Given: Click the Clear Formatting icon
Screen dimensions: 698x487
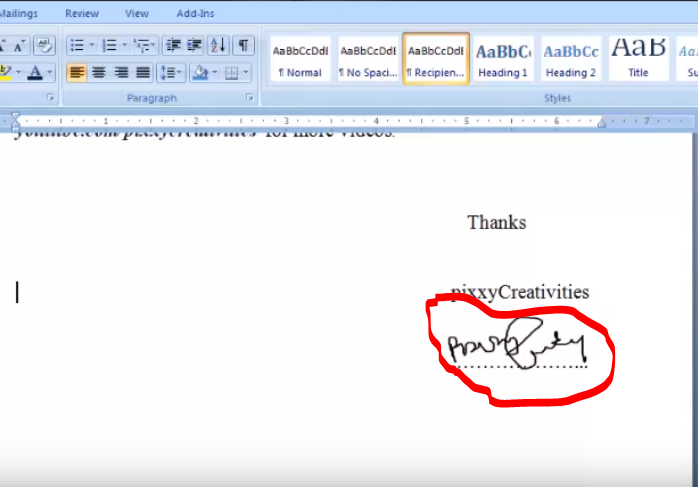Looking at the screenshot, I should coord(44,45).
